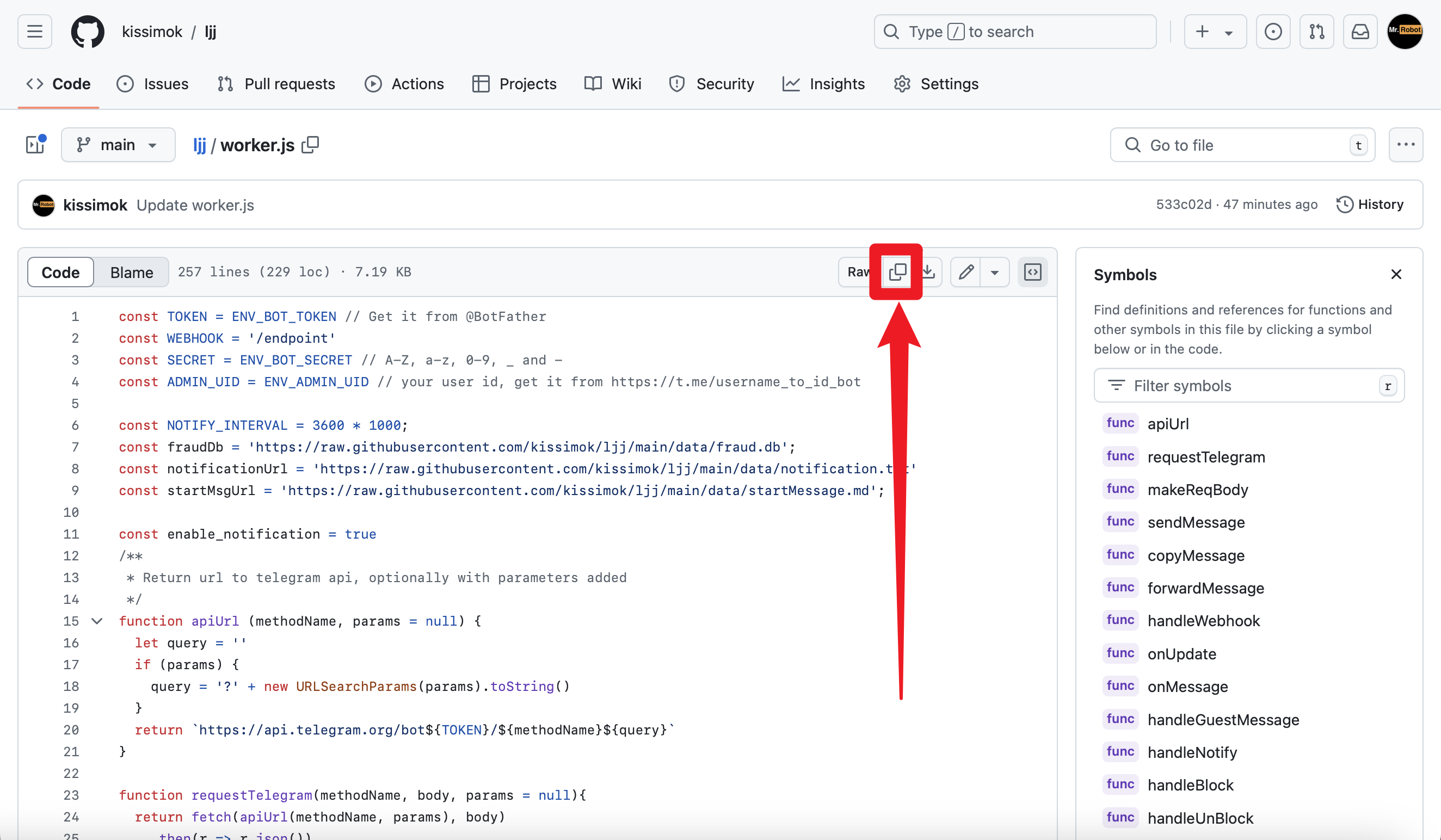Close the Symbols panel

pyautogui.click(x=1396, y=275)
